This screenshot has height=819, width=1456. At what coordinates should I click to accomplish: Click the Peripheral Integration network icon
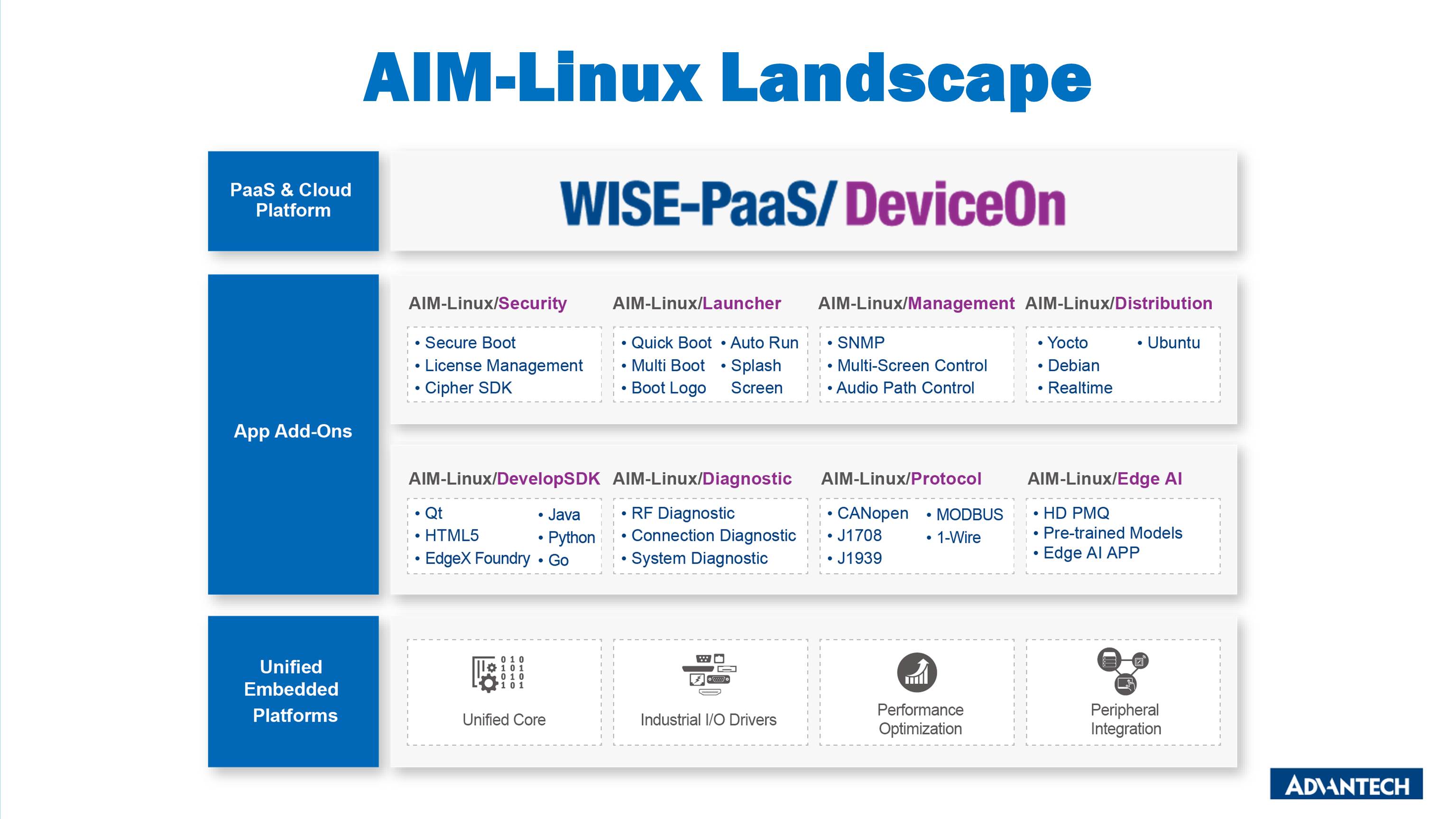(1123, 671)
